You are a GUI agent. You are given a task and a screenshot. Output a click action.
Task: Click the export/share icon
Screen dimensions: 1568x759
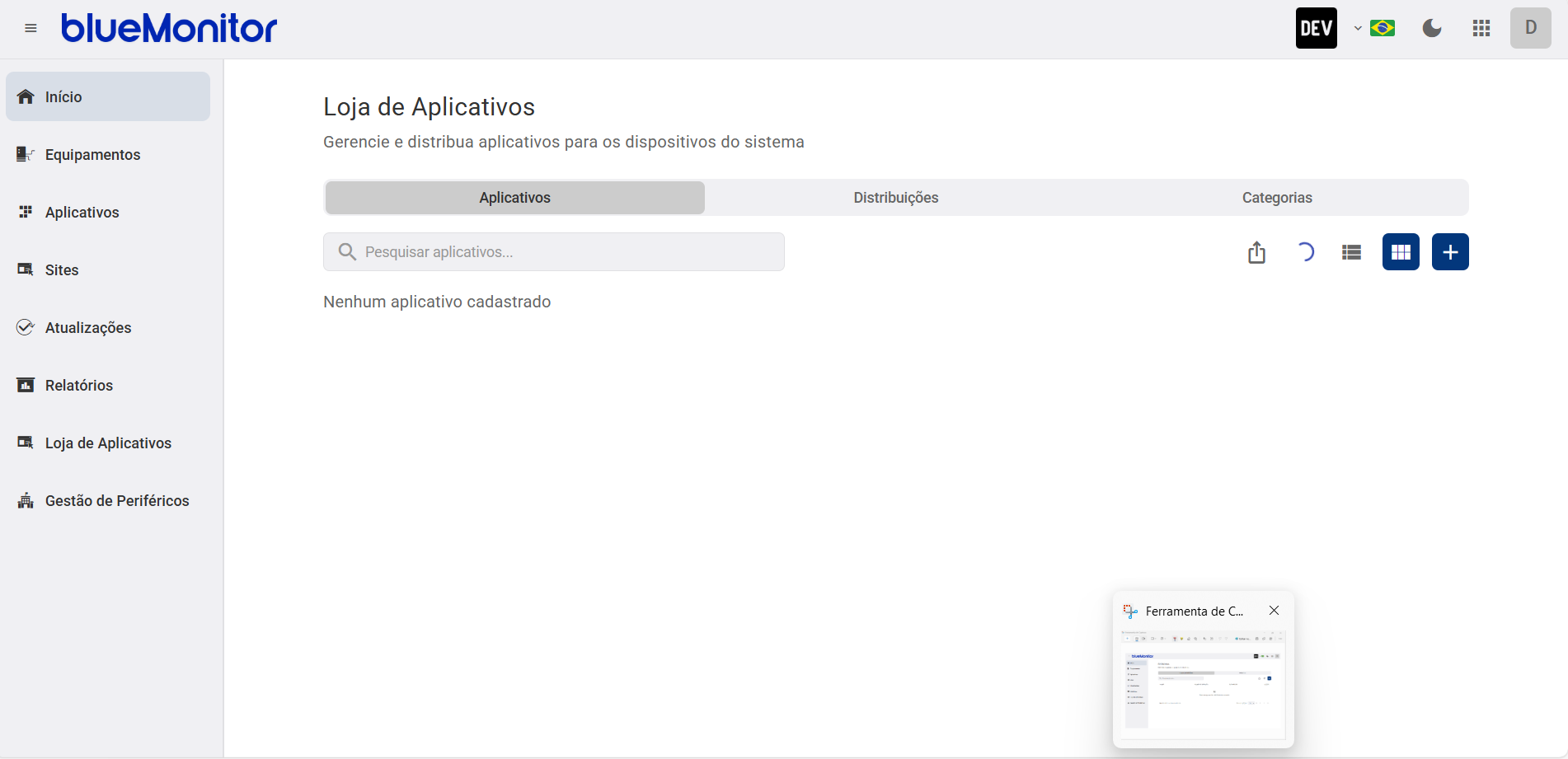pos(1256,252)
